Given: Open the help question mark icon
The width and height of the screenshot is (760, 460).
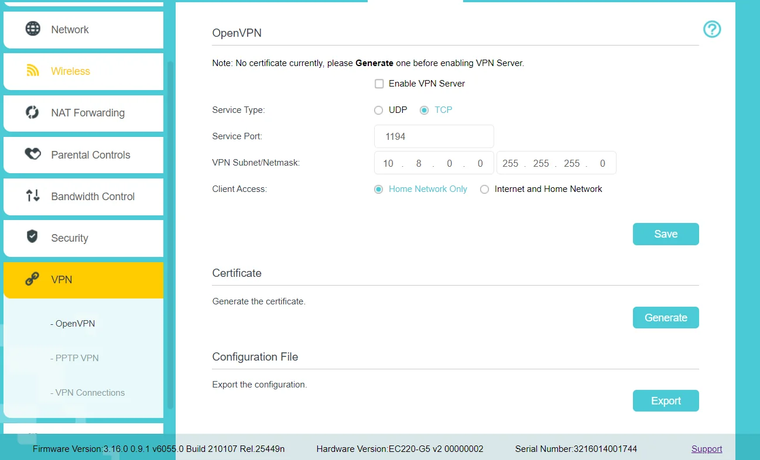Looking at the screenshot, I should [712, 30].
